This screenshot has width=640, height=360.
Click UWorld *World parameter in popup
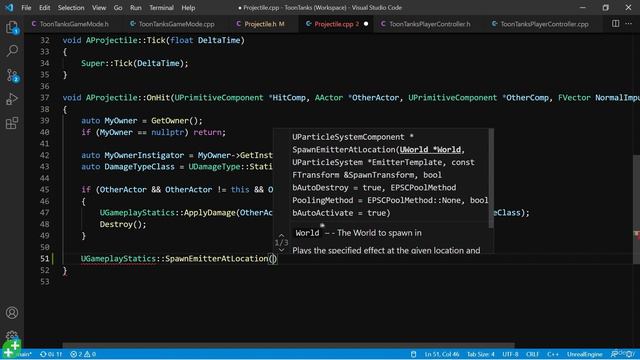point(430,150)
